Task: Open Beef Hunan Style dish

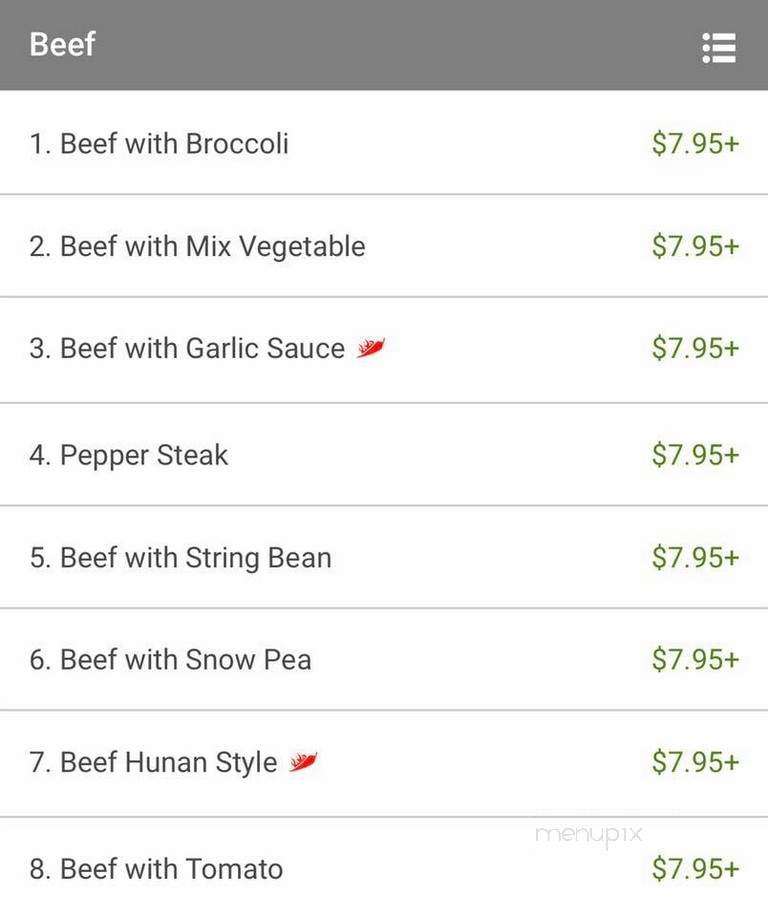Action: [384, 763]
